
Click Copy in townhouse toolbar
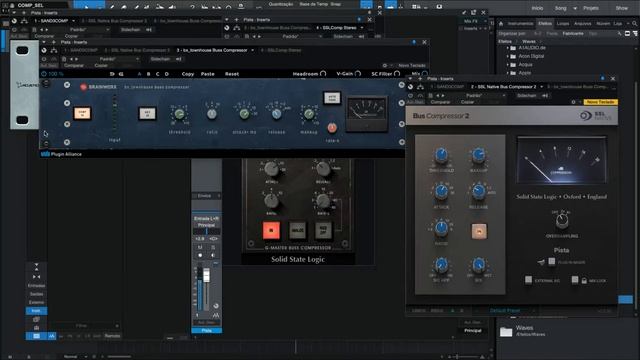[x=187, y=74]
